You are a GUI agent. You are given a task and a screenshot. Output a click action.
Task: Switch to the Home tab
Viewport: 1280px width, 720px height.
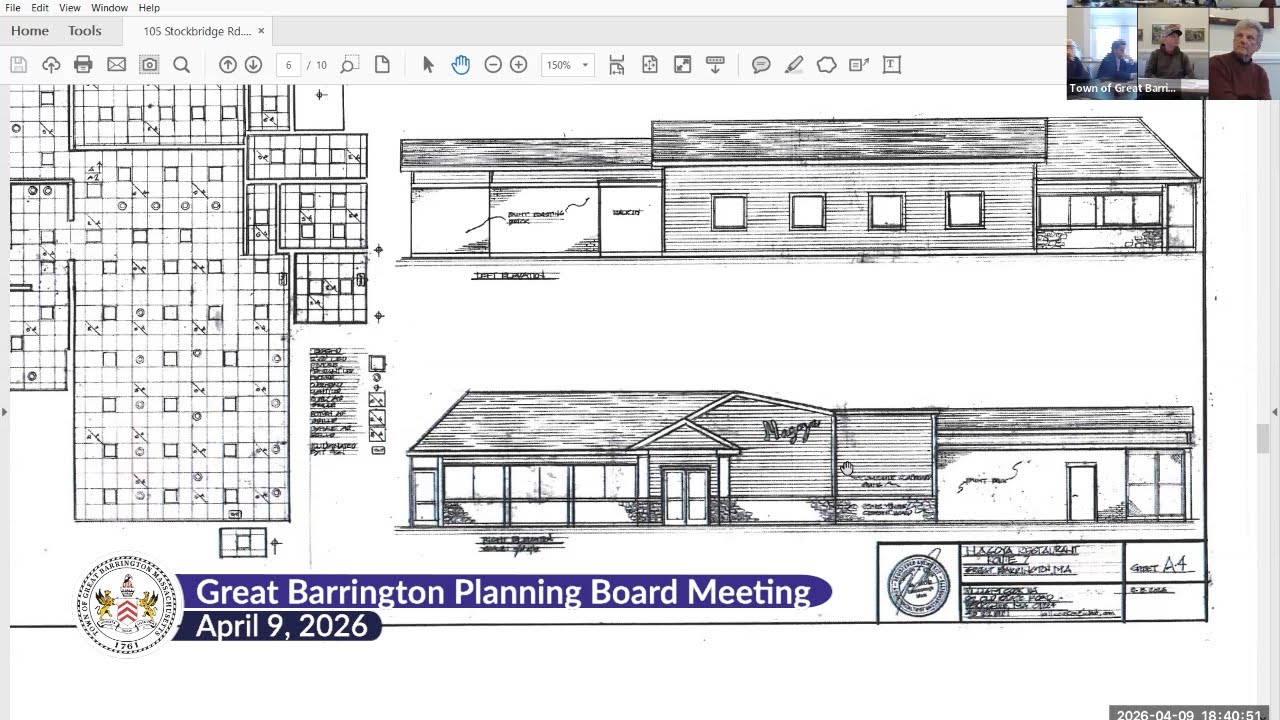30,31
